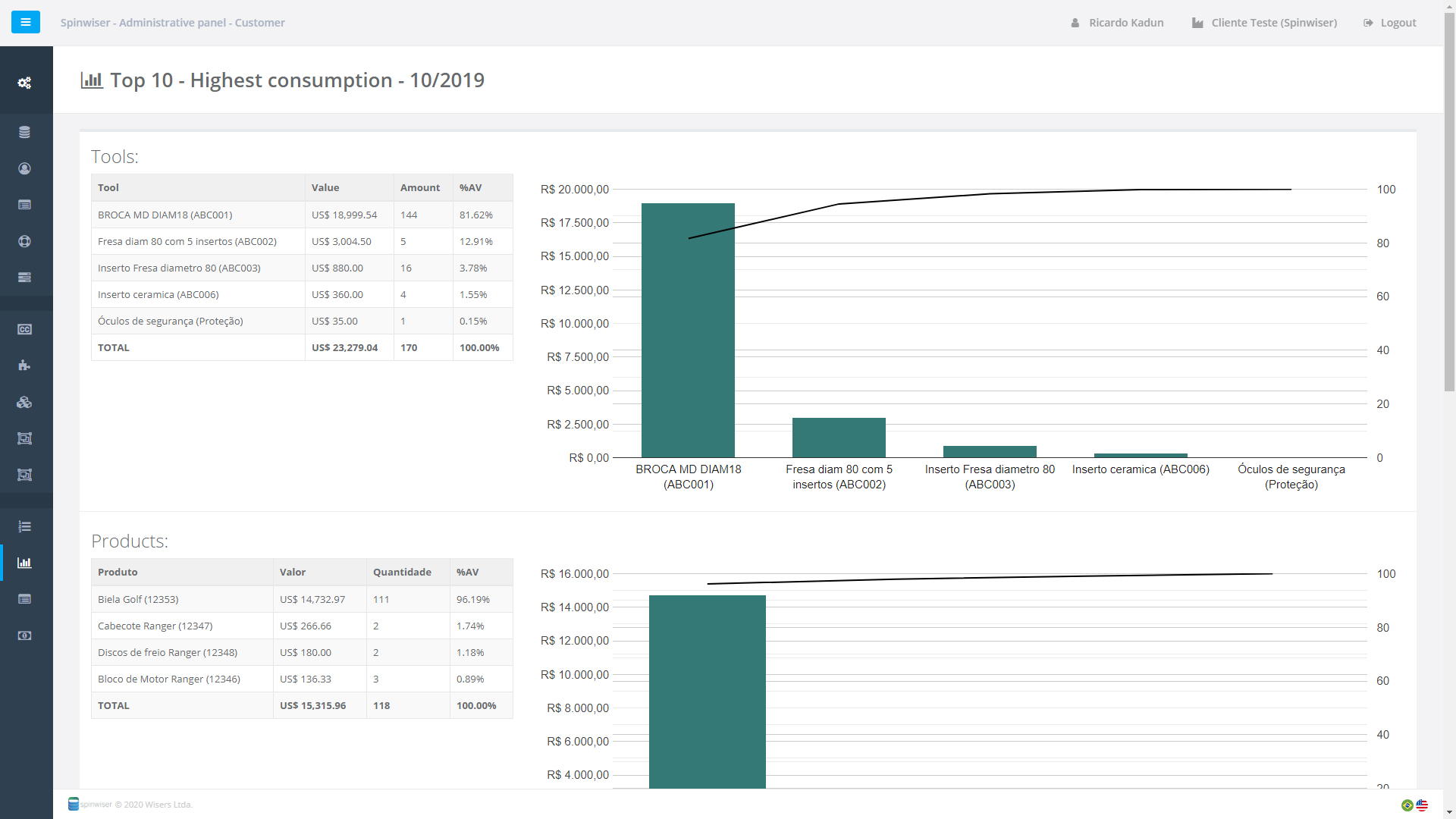Switch language via the US flag icon
1456x819 pixels.
[1422, 805]
